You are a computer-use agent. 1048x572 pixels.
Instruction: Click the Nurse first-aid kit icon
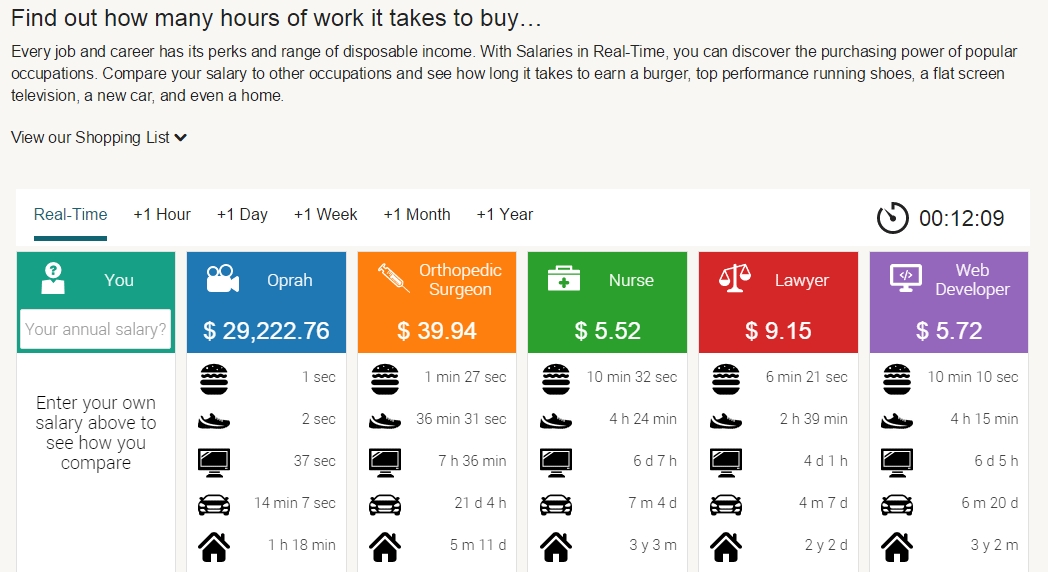point(563,279)
